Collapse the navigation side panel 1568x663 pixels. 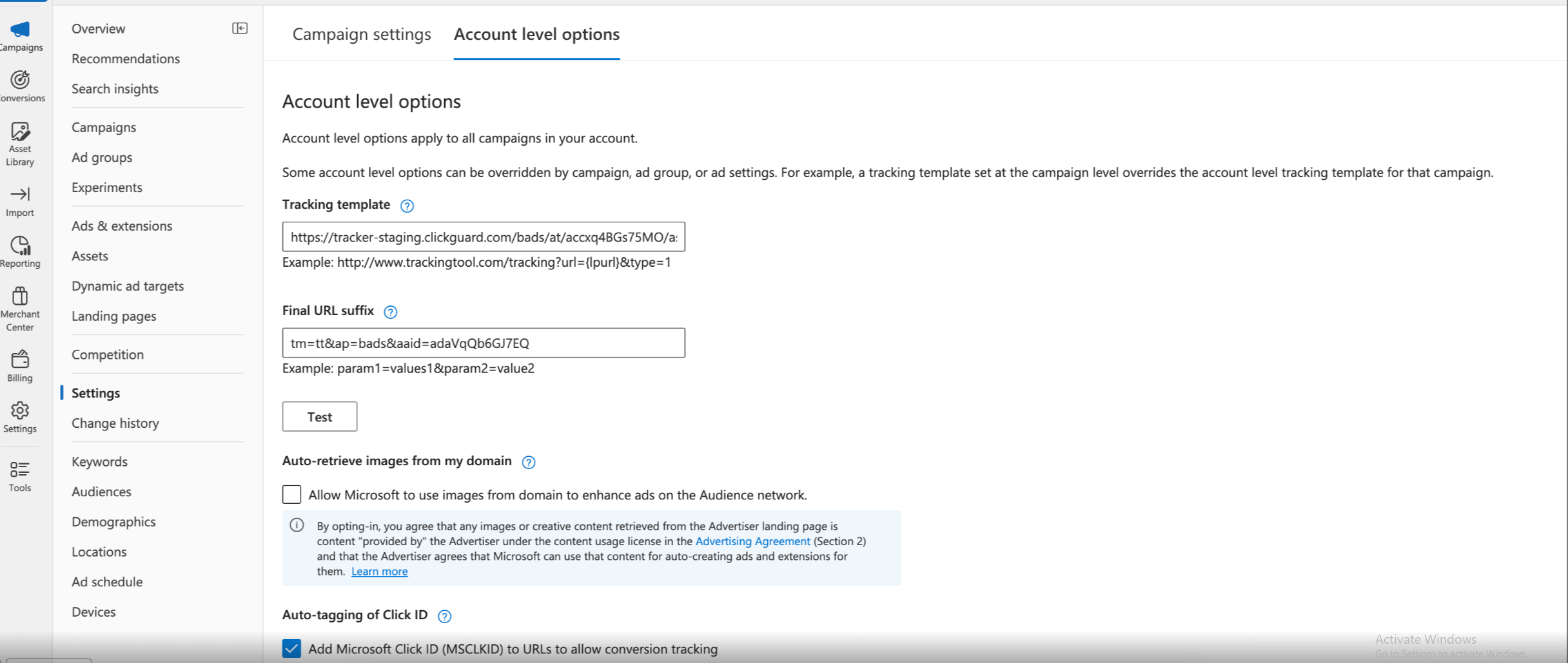pyautogui.click(x=240, y=28)
